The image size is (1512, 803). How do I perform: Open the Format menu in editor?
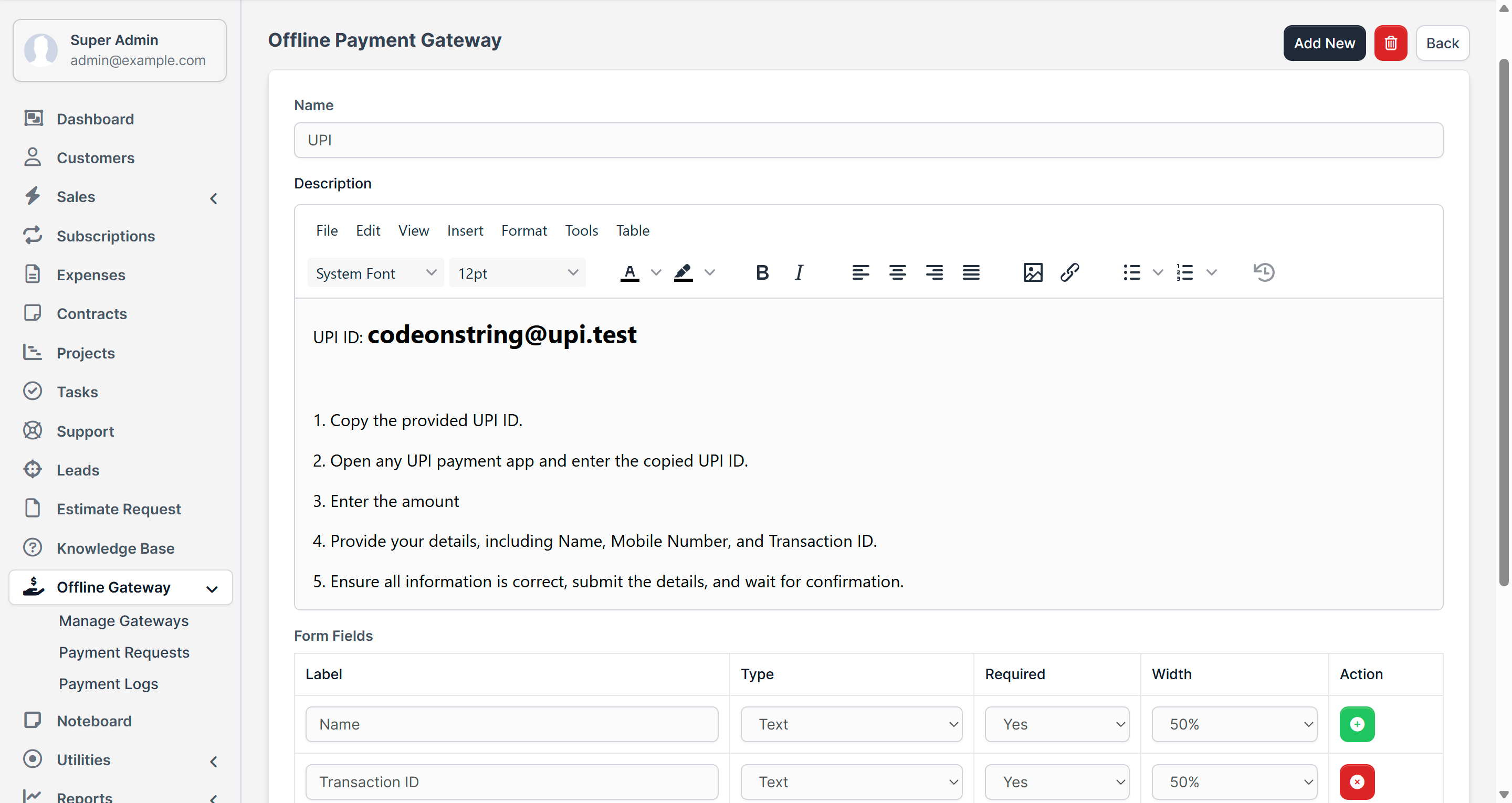point(523,231)
